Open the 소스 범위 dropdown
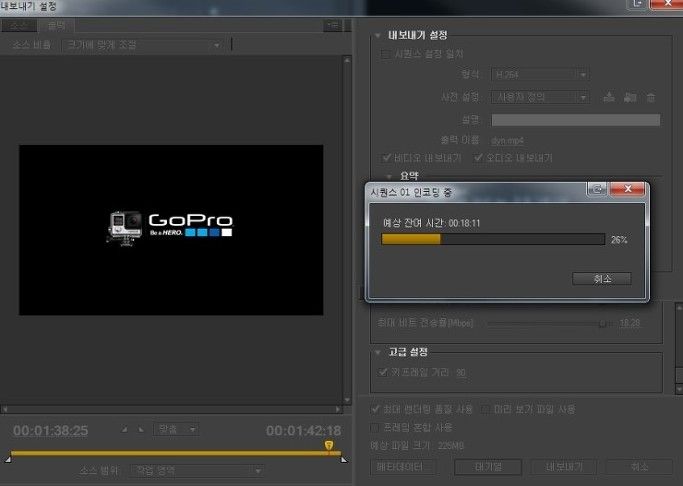Image resolution: width=683 pixels, height=486 pixels. tap(198, 471)
